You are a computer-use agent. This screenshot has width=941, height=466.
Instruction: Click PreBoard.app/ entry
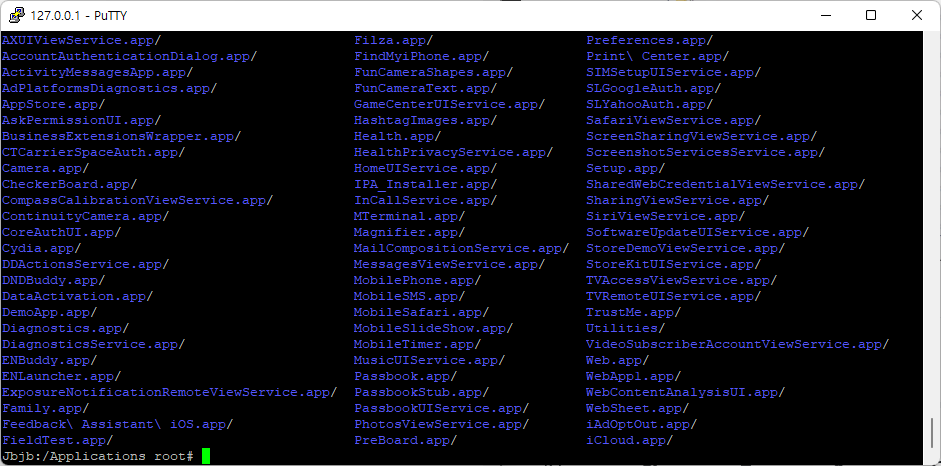coord(406,441)
